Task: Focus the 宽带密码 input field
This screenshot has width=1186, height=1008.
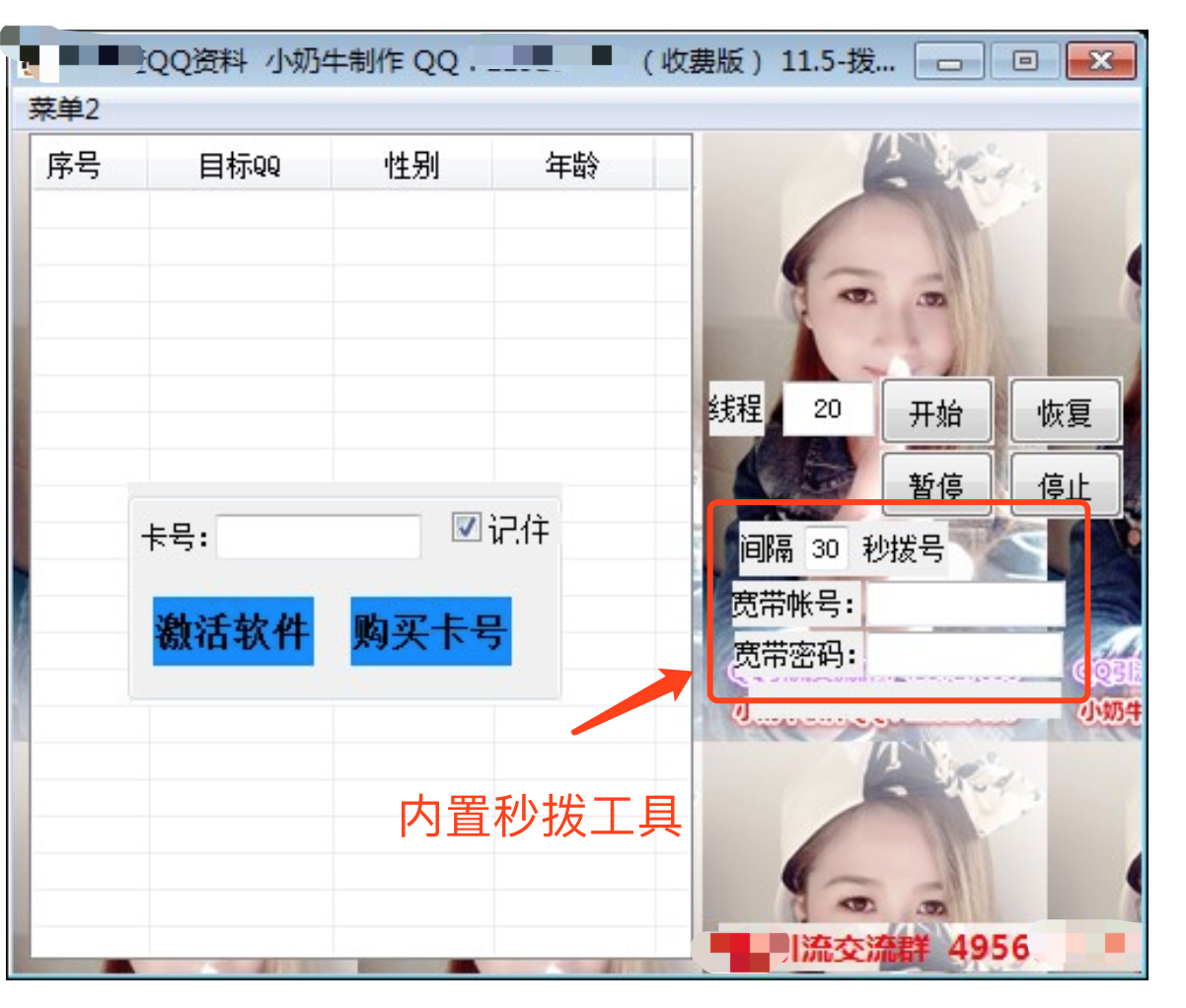Action: [964, 654]
